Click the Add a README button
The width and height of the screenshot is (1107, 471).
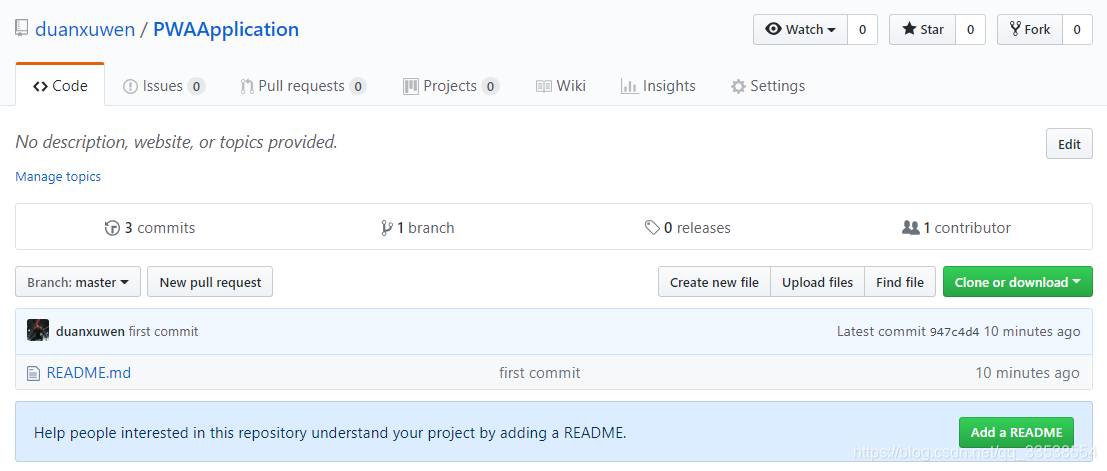pos(1016,432)
